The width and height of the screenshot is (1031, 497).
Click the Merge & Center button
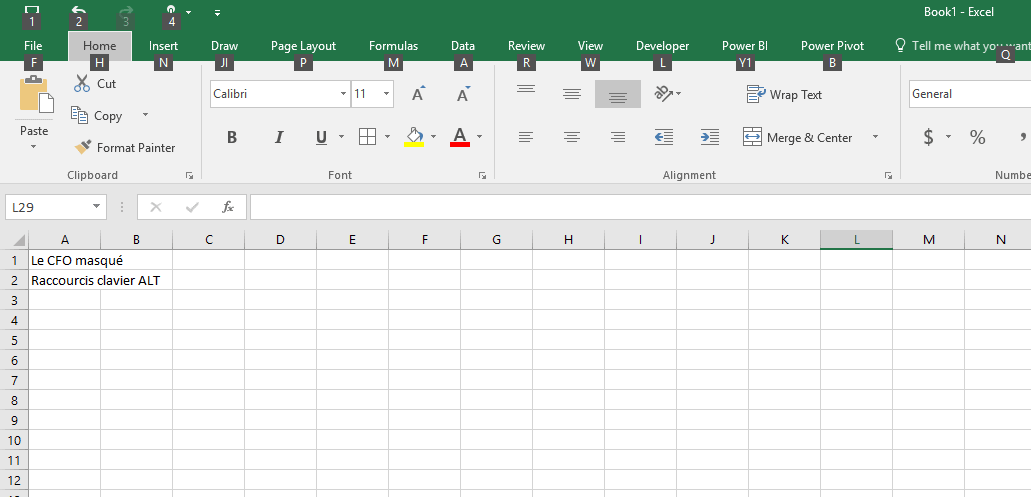pyautogui.click(x=799, y=137)
